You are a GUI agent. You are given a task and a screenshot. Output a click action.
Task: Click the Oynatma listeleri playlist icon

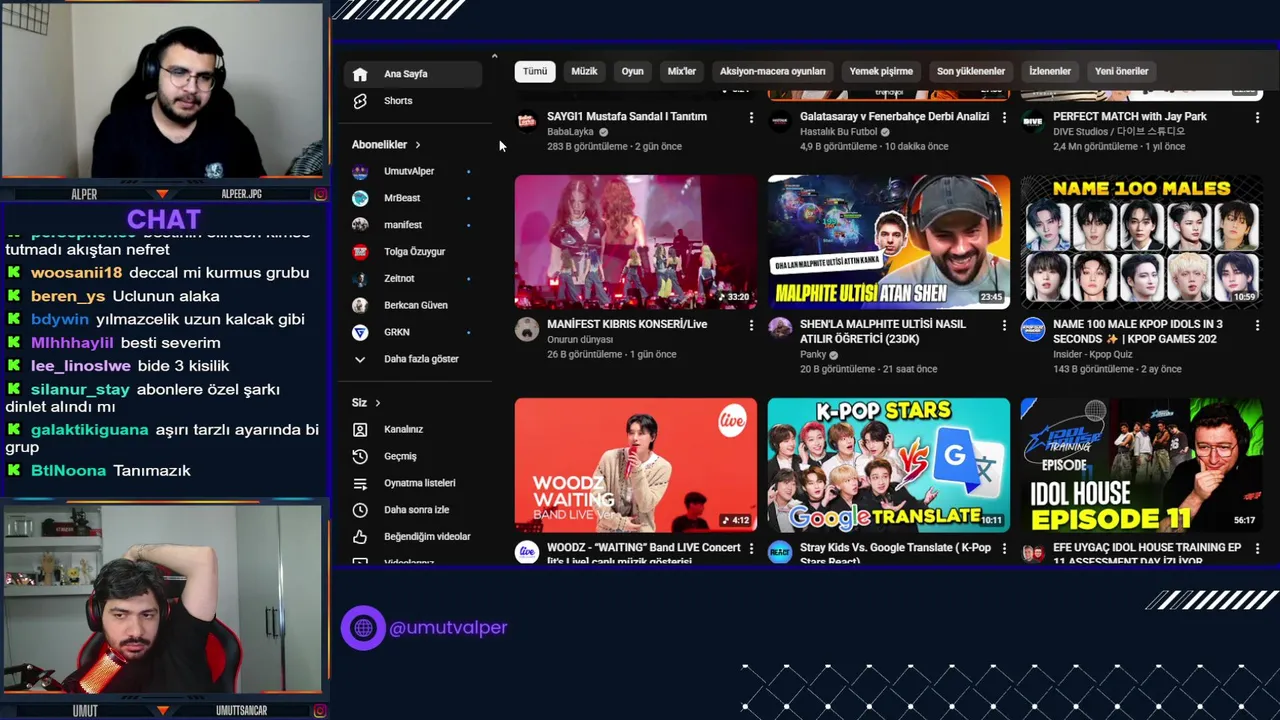(x=360, y=483)
